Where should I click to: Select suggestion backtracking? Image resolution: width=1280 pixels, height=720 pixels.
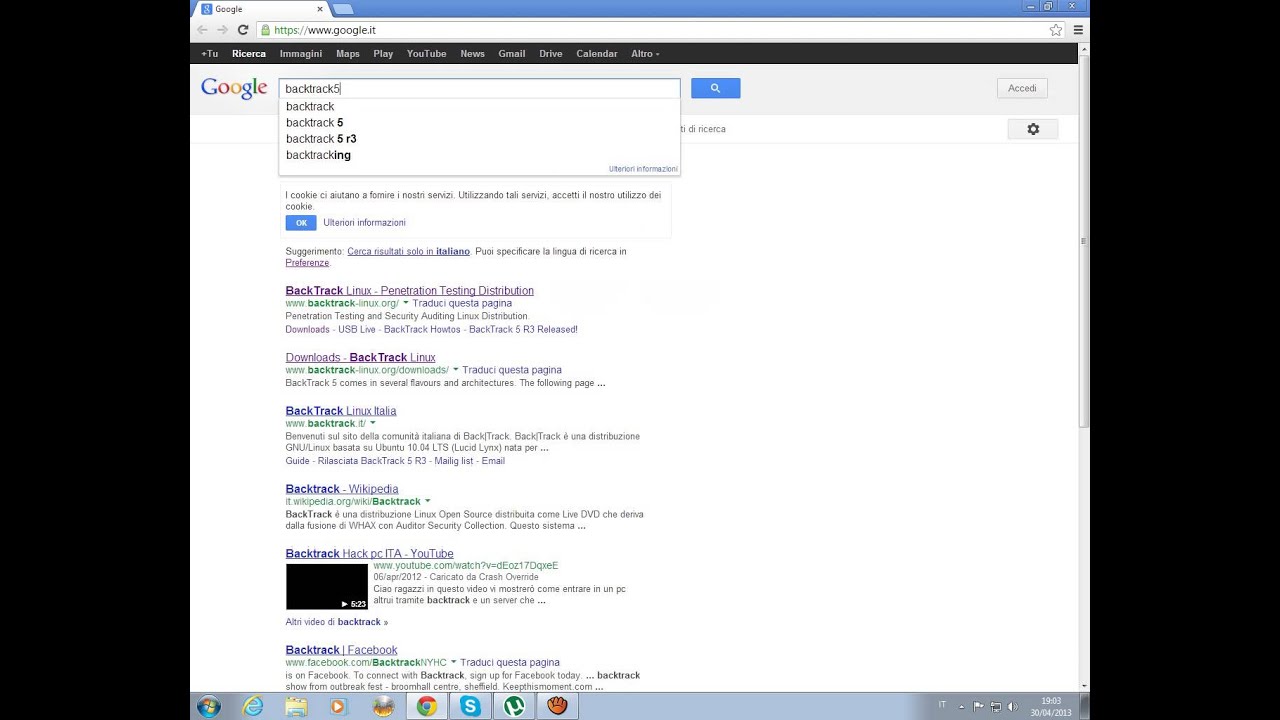coord(479,155)
